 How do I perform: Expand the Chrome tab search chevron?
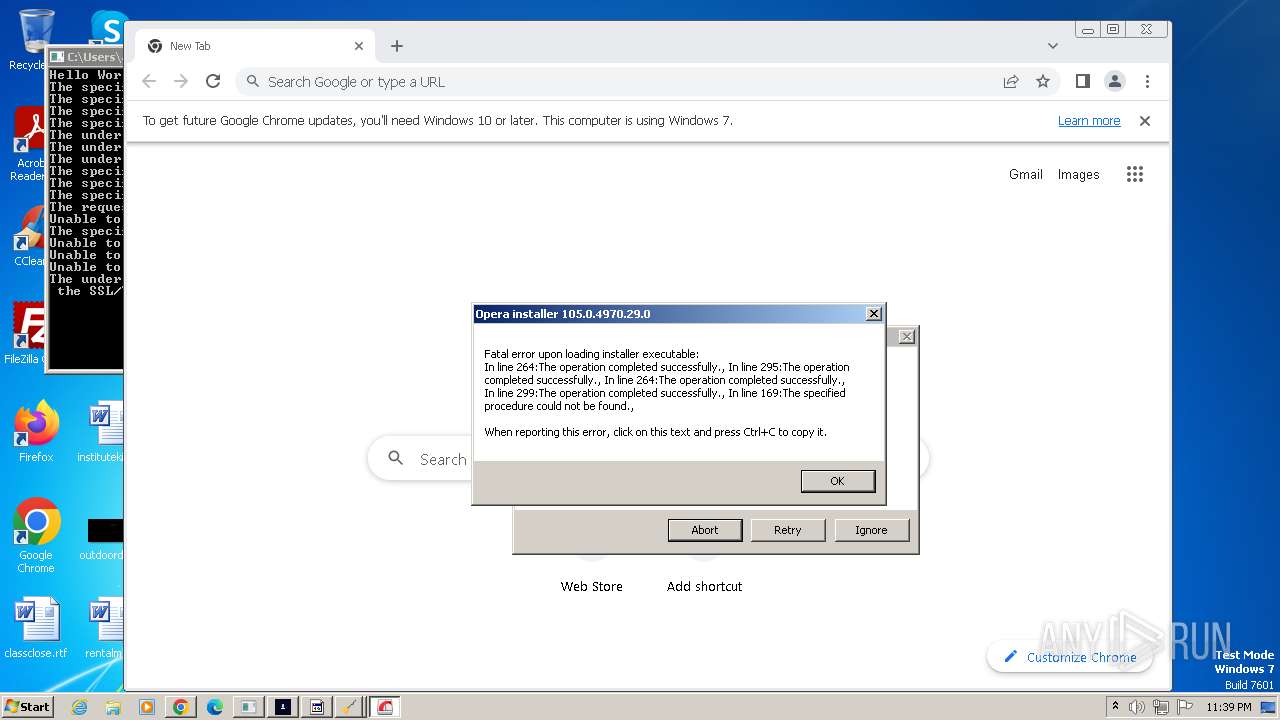pos(1052,46)
